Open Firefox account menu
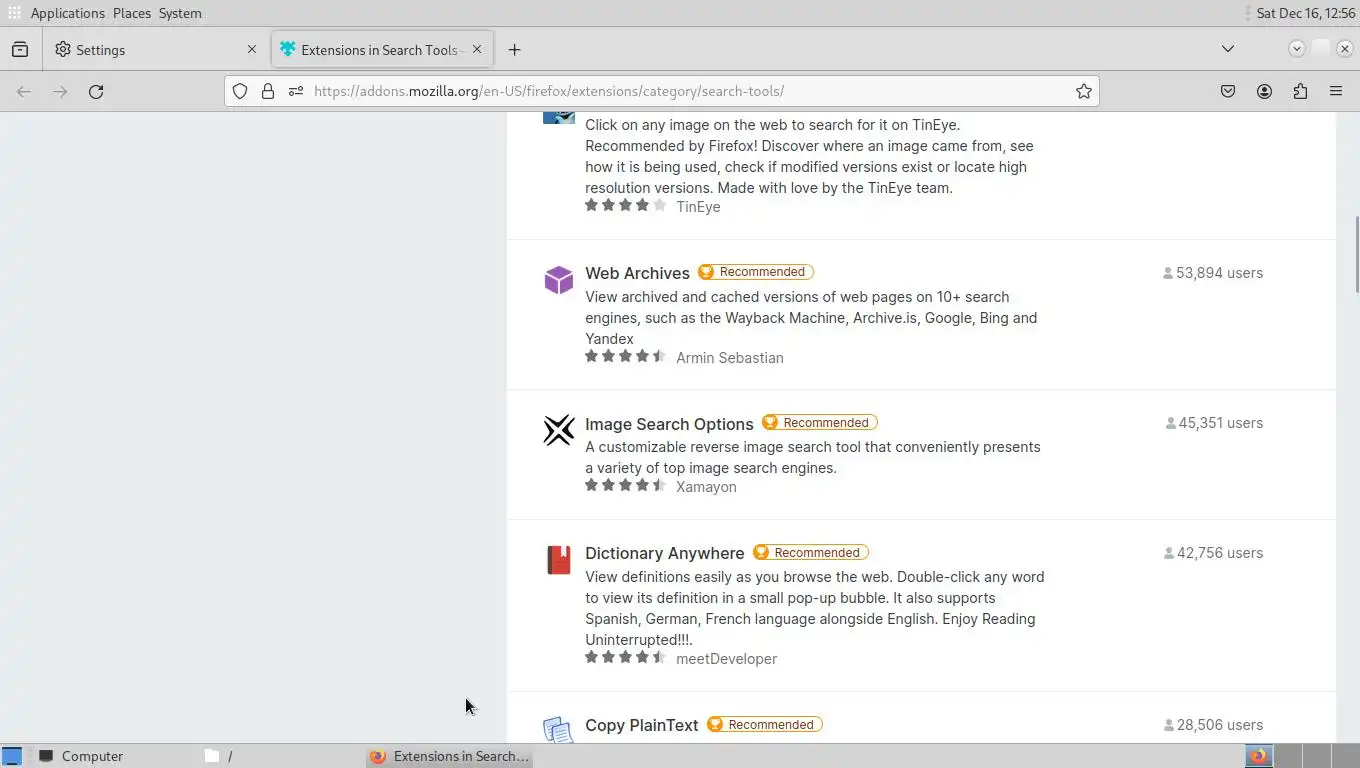1360x768 pixels. 1264,91
